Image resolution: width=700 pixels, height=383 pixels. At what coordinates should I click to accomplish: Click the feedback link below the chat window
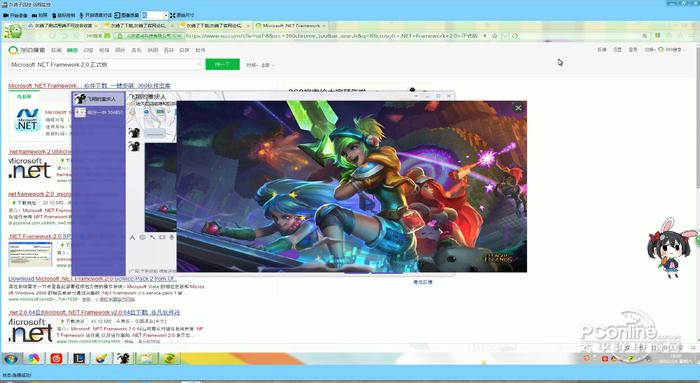tap(422, 282)
